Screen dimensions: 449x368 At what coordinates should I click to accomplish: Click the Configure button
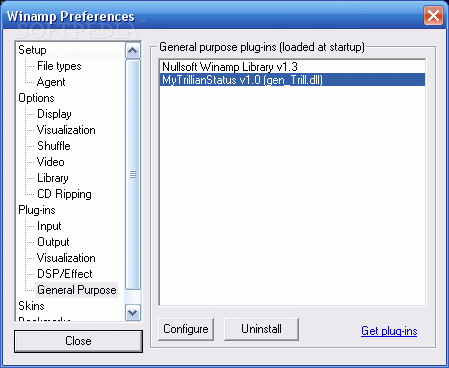186,329
